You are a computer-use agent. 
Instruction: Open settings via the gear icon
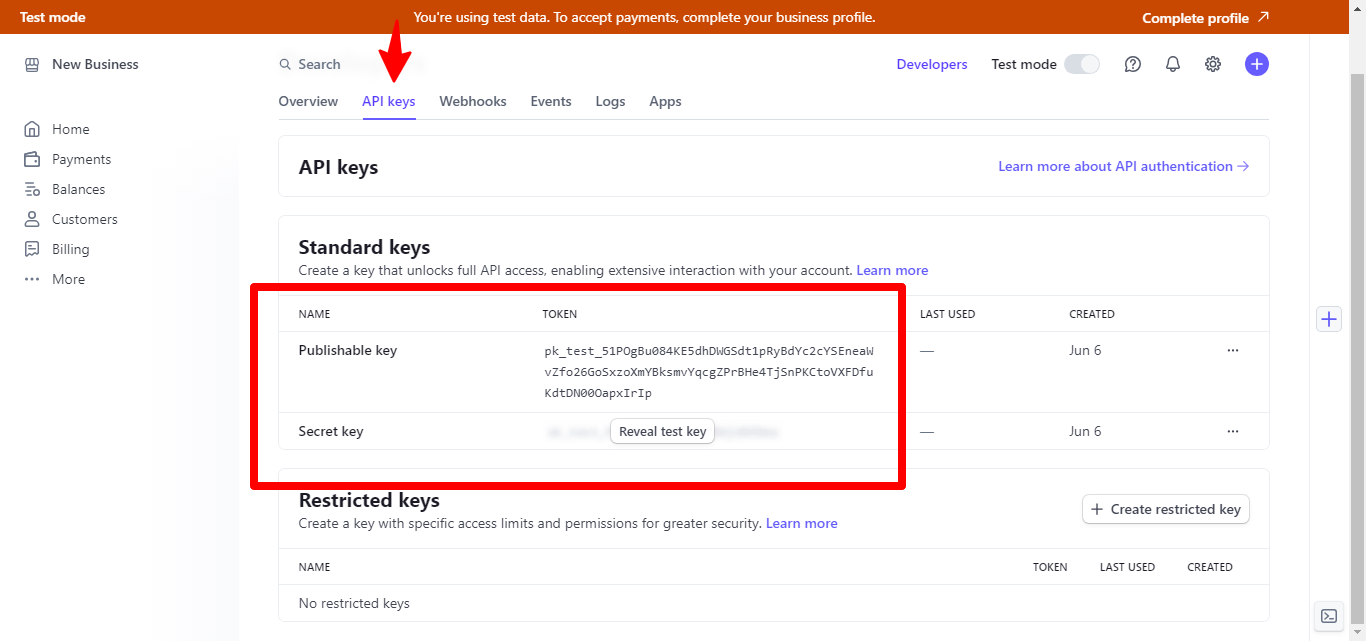[x=1213, y=64]
